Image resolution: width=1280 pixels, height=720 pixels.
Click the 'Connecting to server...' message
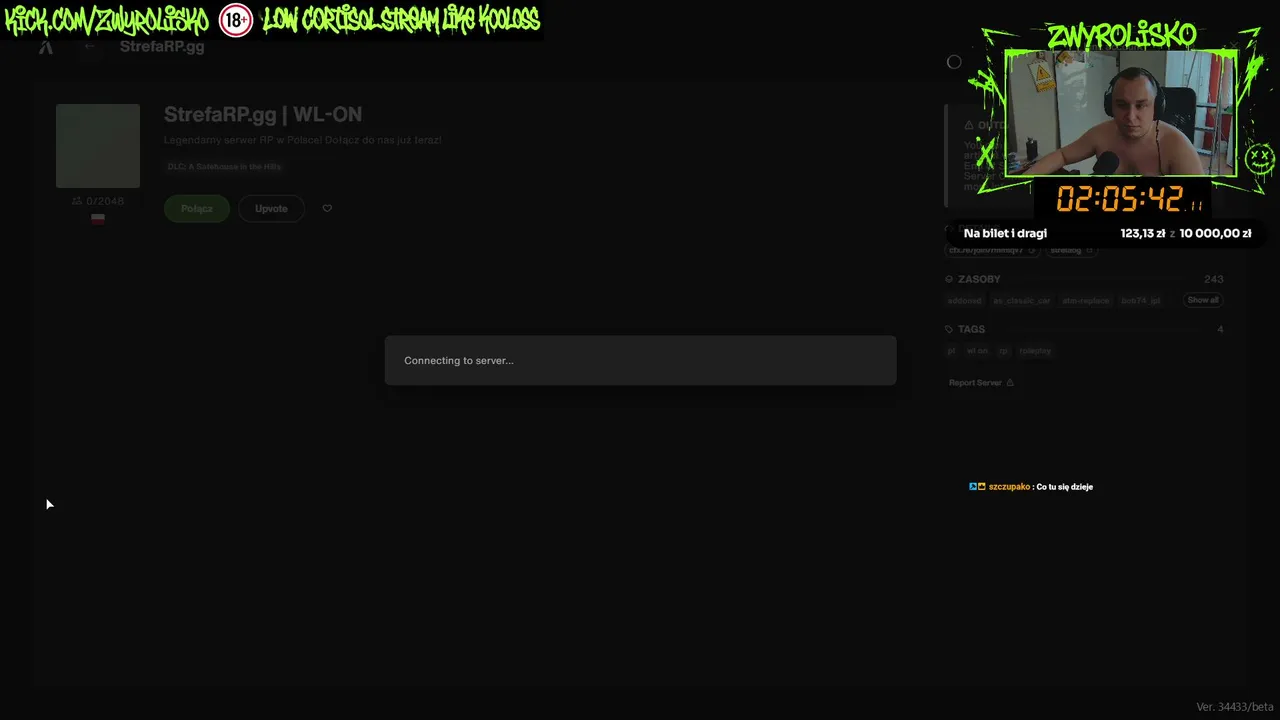pyautogui.click(x=459, y=361)
